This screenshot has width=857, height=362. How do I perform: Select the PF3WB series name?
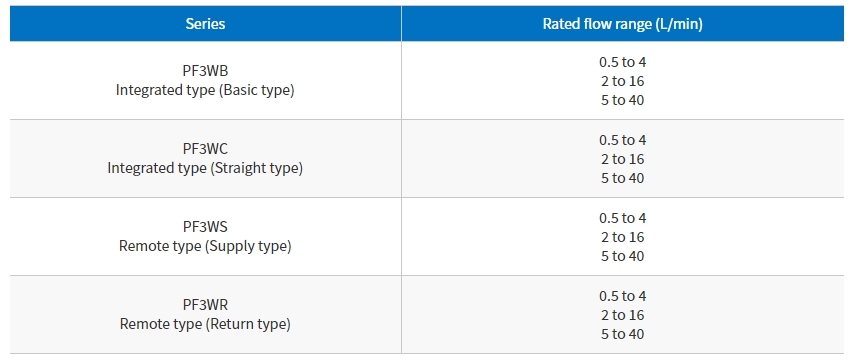click(x=205, y=71)
